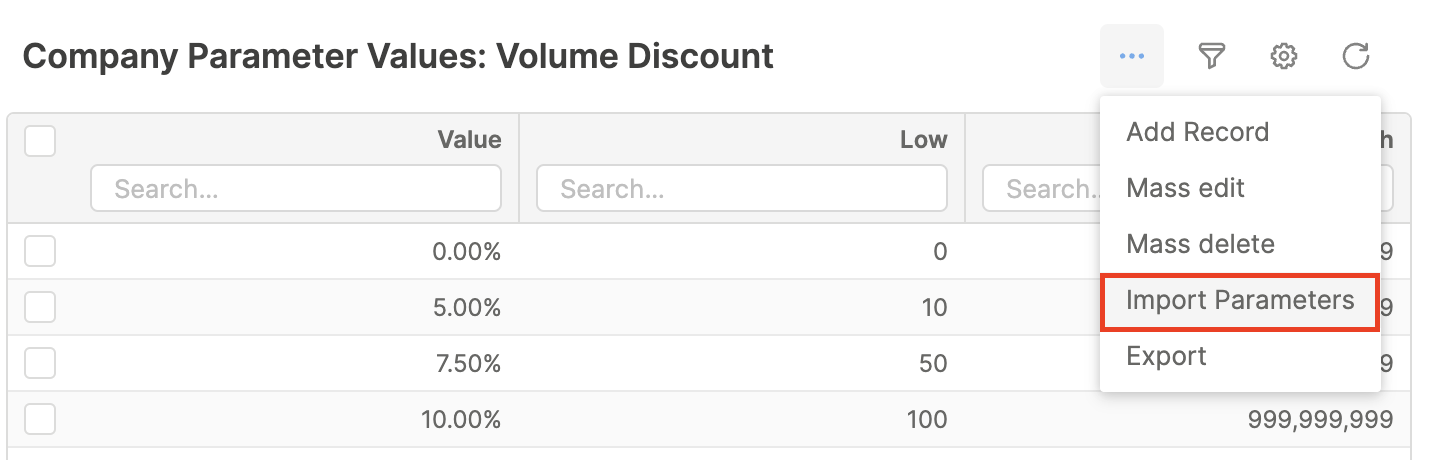Click the refresh icon
This screenshot has height=460, width=1430.
1355,56
